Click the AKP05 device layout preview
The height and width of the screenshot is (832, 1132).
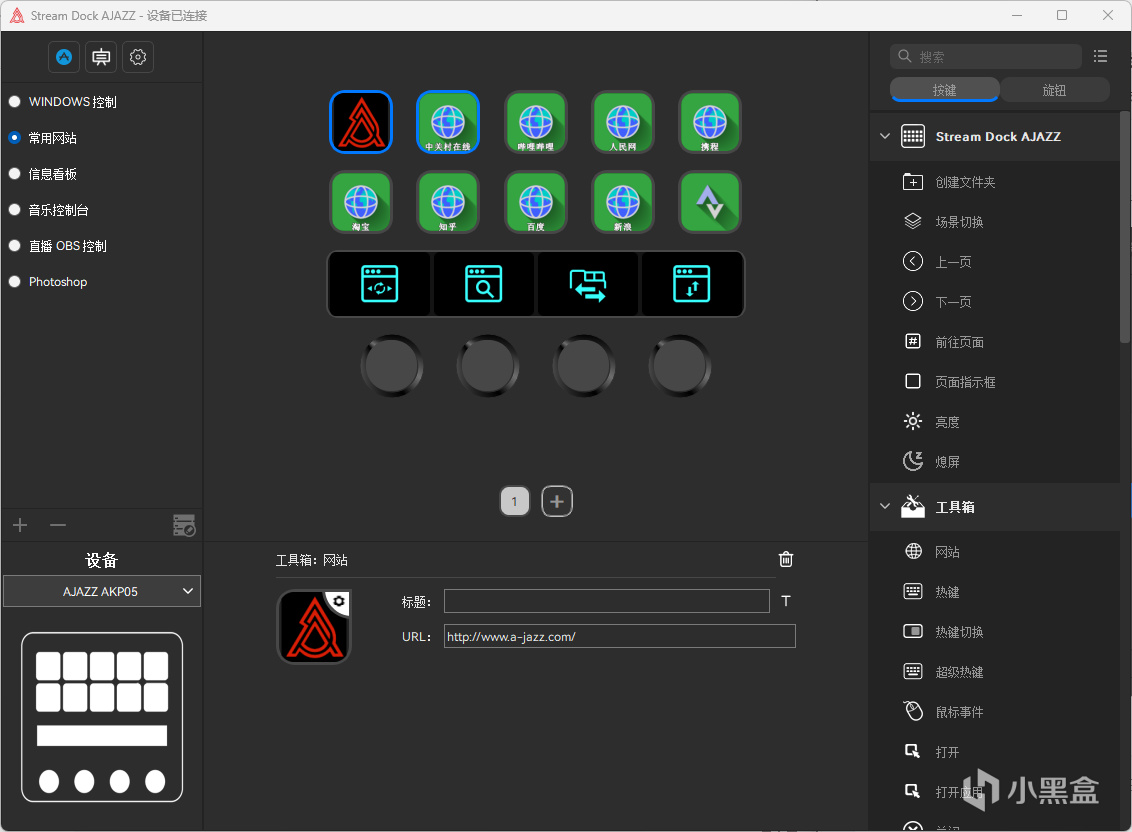tap(102, 717)
